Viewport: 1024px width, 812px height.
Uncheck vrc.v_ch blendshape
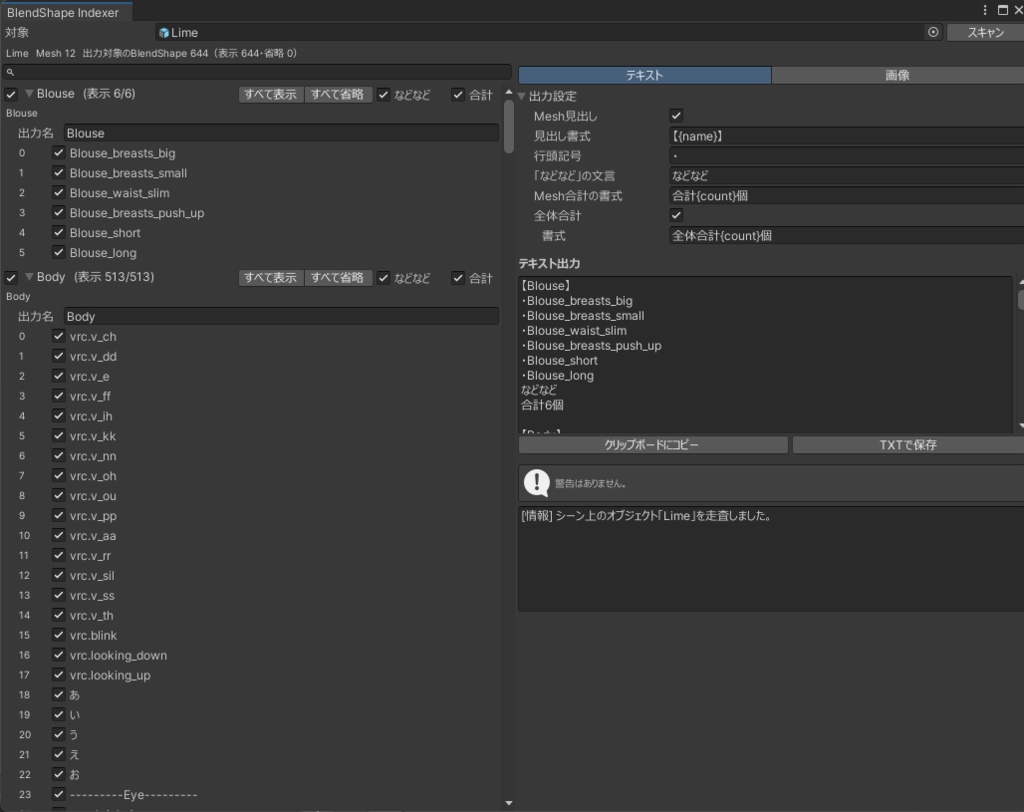[x=59, y=336]
